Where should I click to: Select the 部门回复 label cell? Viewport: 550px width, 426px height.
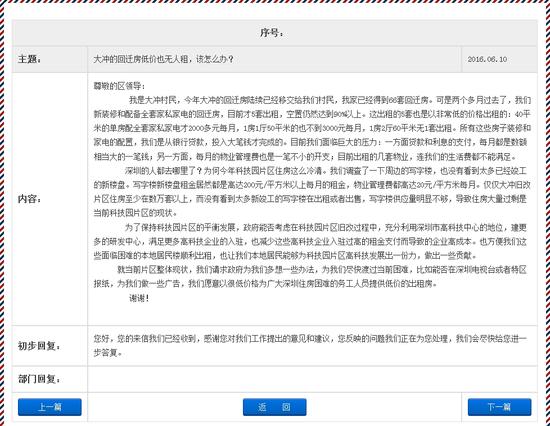tap(49, 379)
